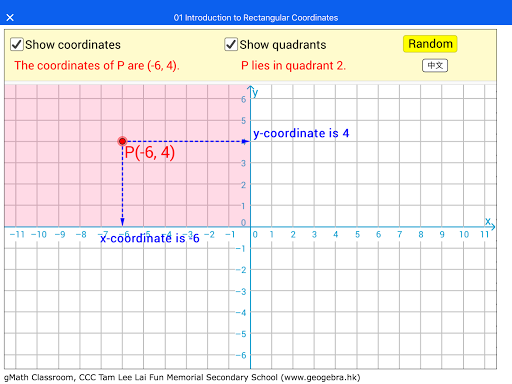Click the arrowhead where dashed line meets y-axis
Viewport: 512px width, 384px height.
pyautogui.click(x=245, y=142)
